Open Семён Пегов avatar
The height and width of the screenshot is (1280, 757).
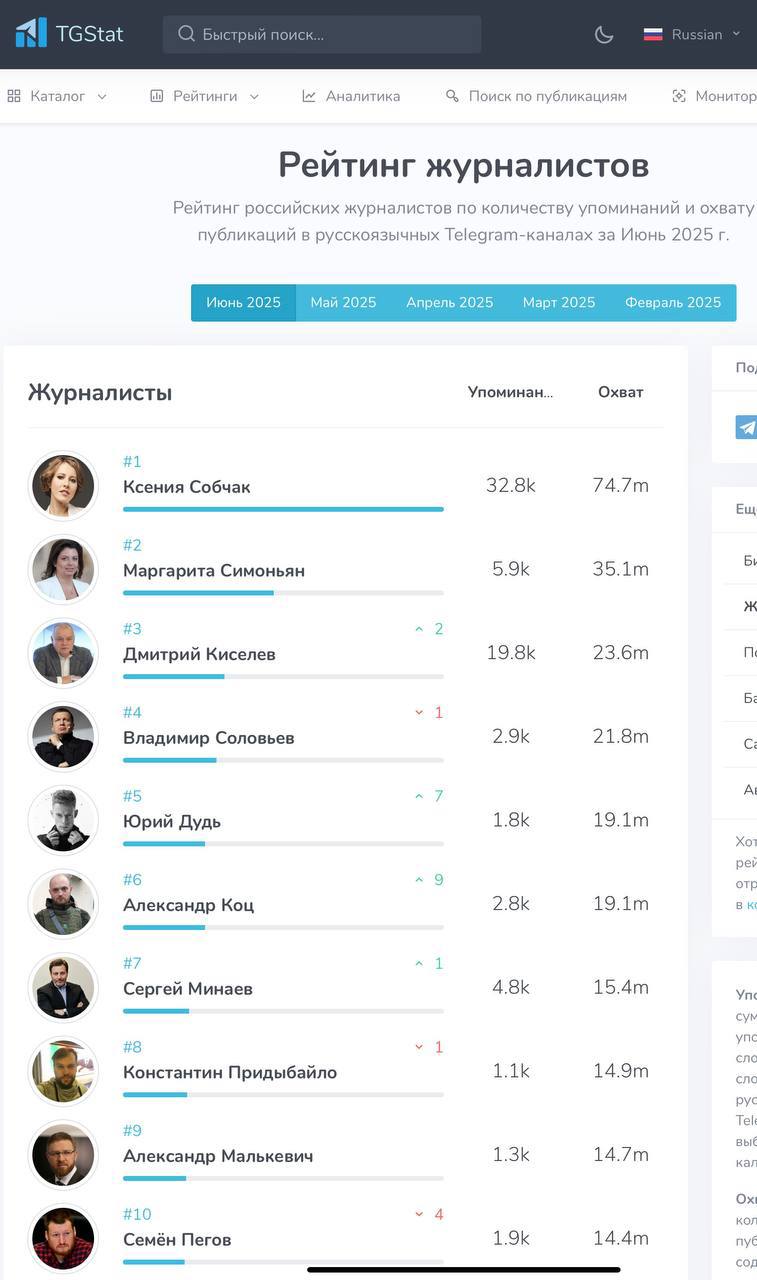[x=63, y=1238]
